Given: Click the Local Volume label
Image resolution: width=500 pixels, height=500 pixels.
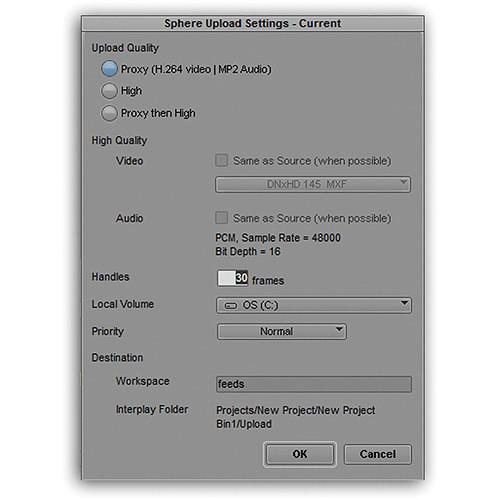Looking at the screenshot, I should tap(123, 304).
